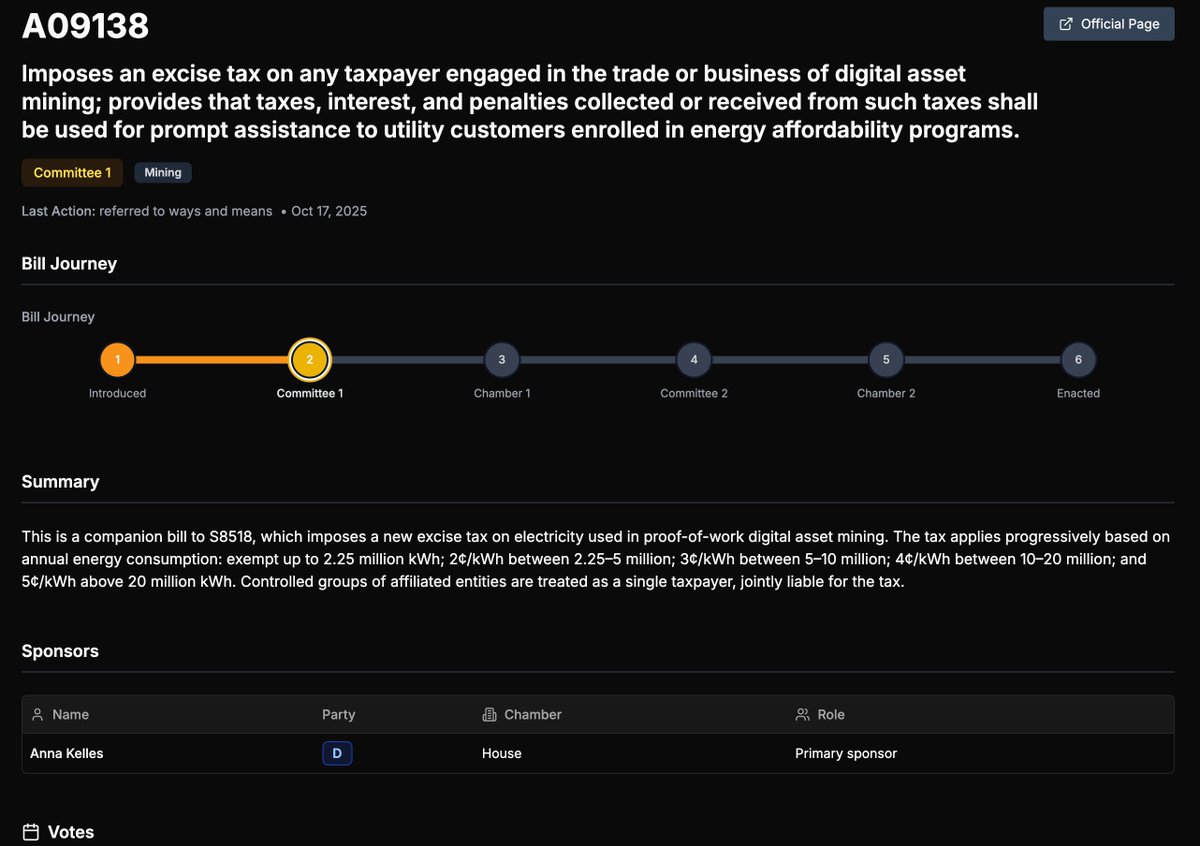Screen dimensions: 1200x846
Task: Select step 3 Chamber 1 circle
Action: [502, 360]
